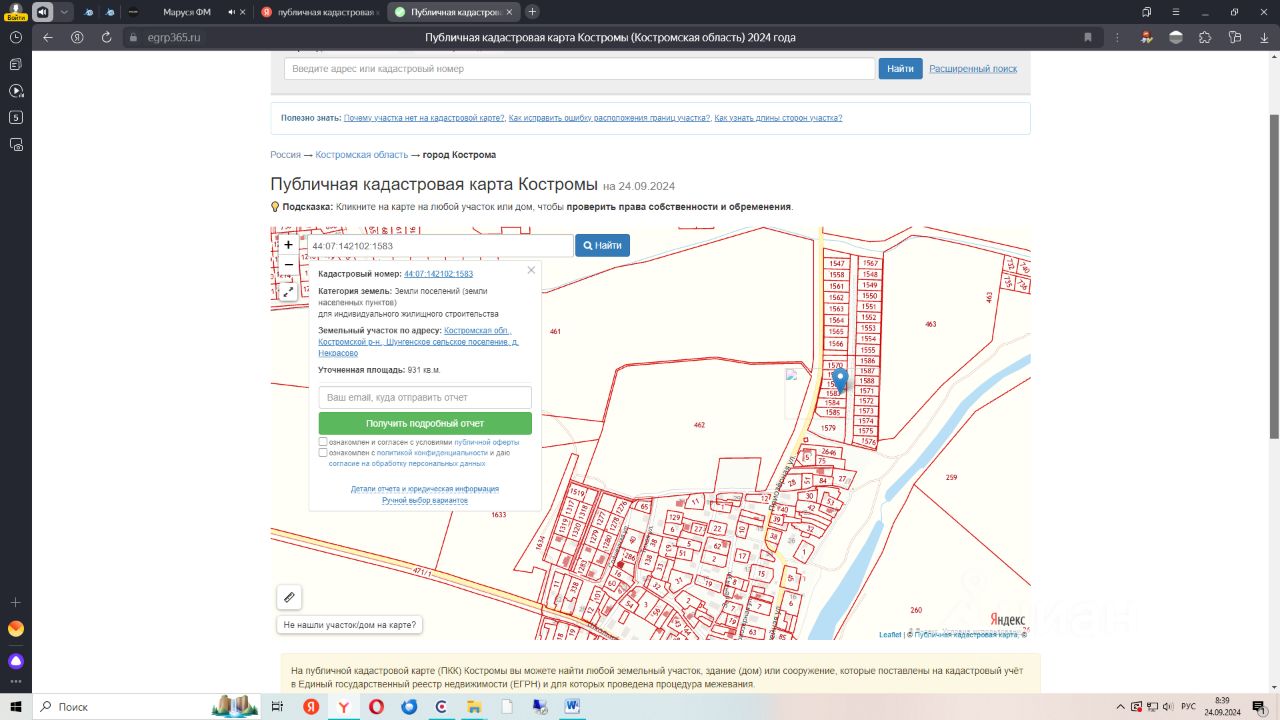
Task: Expand 'Ручной выбор вариантов' option
Action: [x=424, y=500]
